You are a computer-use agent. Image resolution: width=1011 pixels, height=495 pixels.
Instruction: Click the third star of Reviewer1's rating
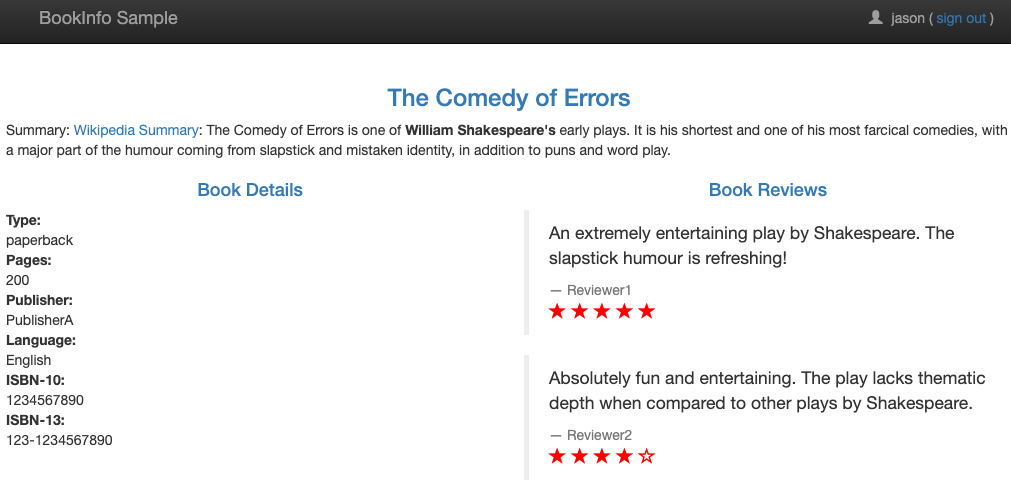(x=602, y=312)
